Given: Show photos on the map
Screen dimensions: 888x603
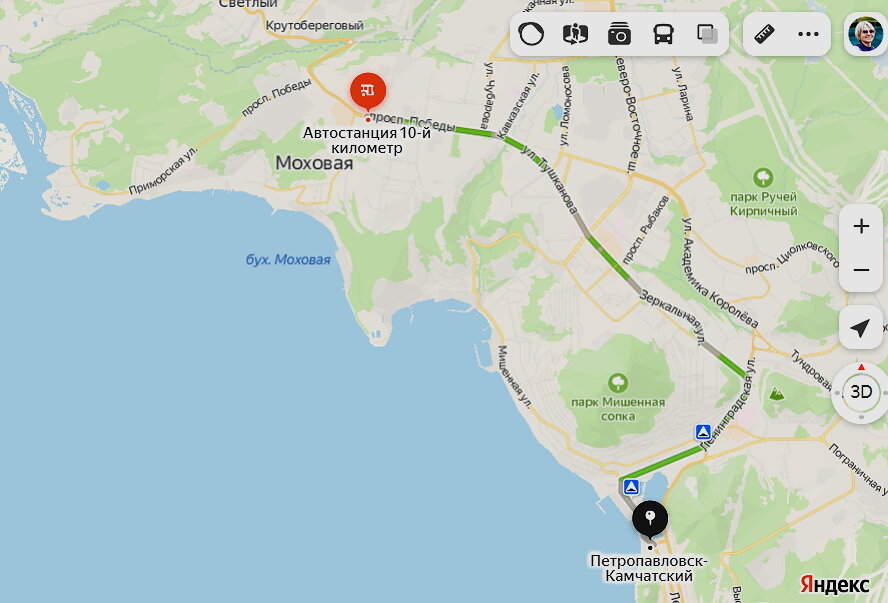Looking at the screenshot, I should click(x=619, y=34).
